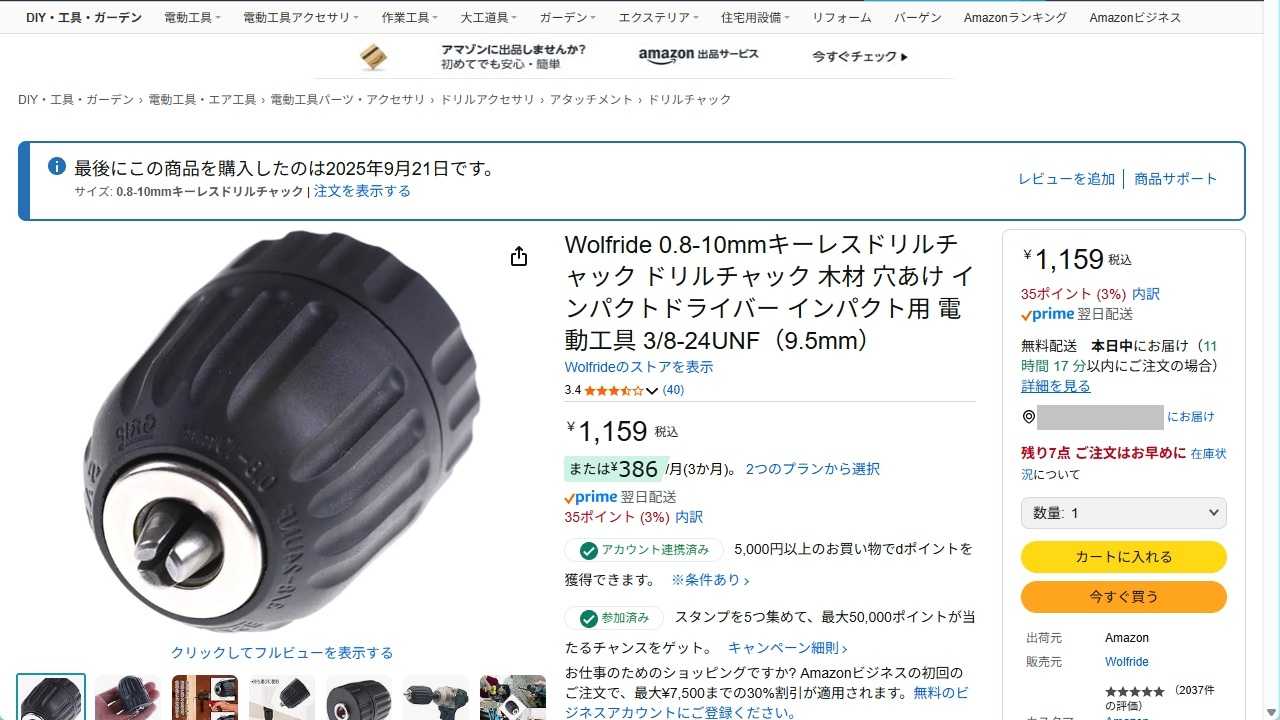Click the star rating icons next to 3.4
1280x720 pixels.
pos(614,391)
